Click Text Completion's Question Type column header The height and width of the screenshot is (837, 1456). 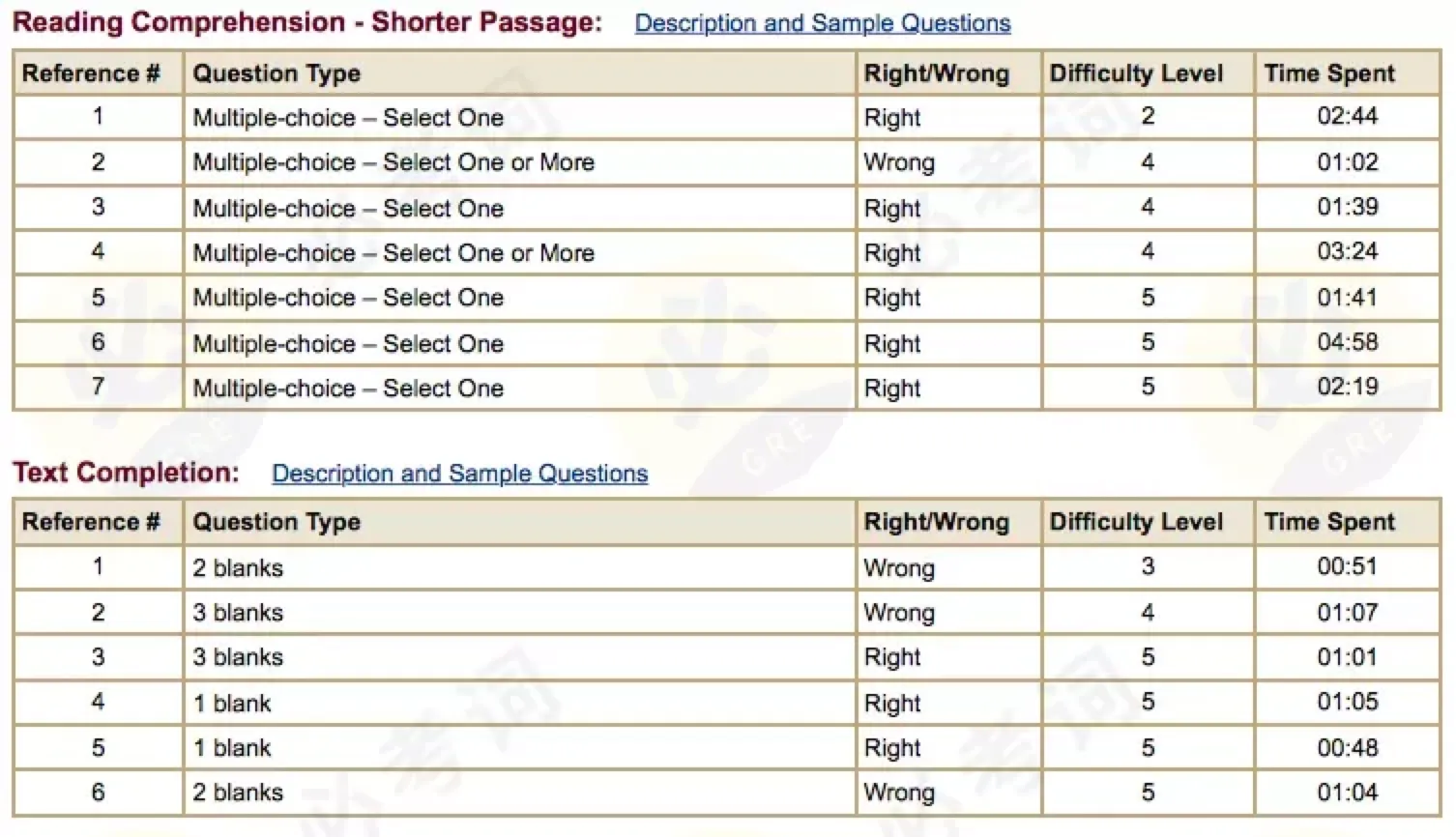click(x=277, y=522)
